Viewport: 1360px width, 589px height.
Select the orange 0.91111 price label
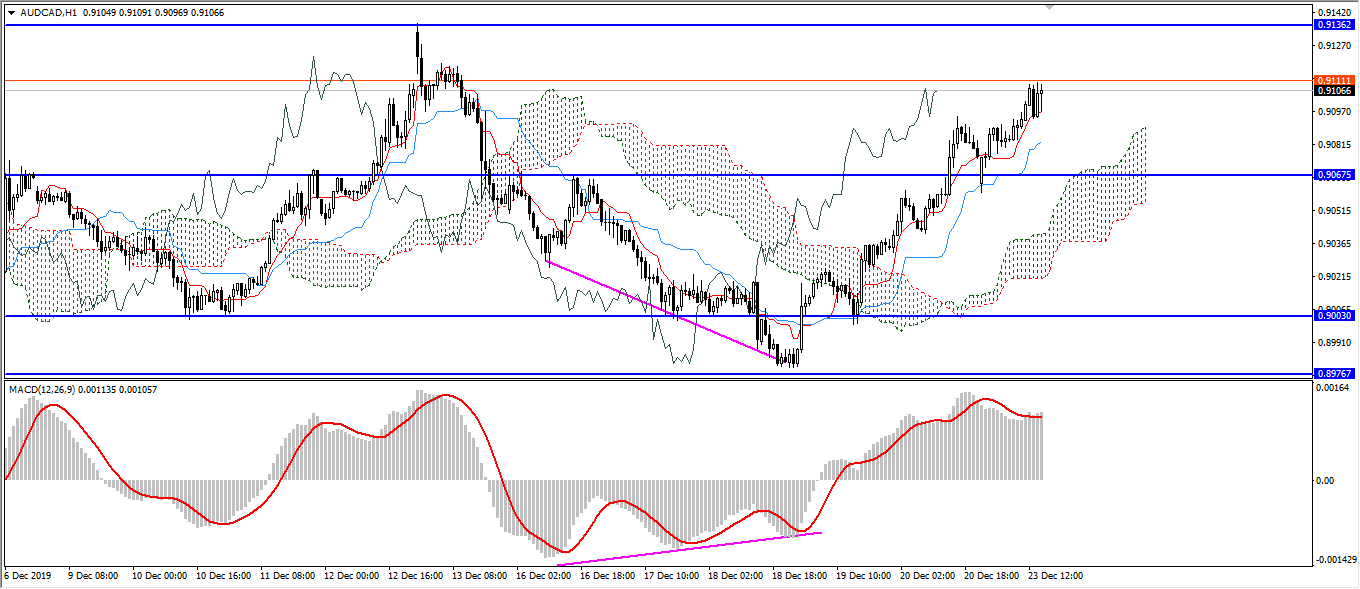click(x=1334, y=80)
